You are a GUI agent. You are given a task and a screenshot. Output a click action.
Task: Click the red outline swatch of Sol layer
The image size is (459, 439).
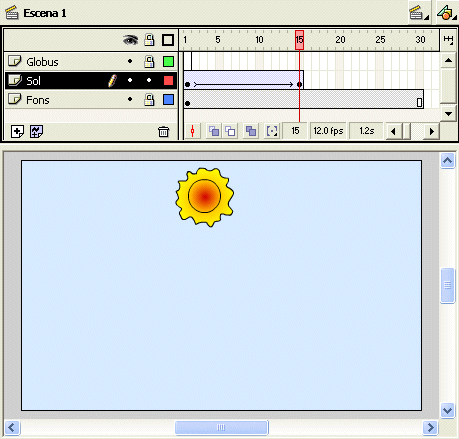point(168,80)
